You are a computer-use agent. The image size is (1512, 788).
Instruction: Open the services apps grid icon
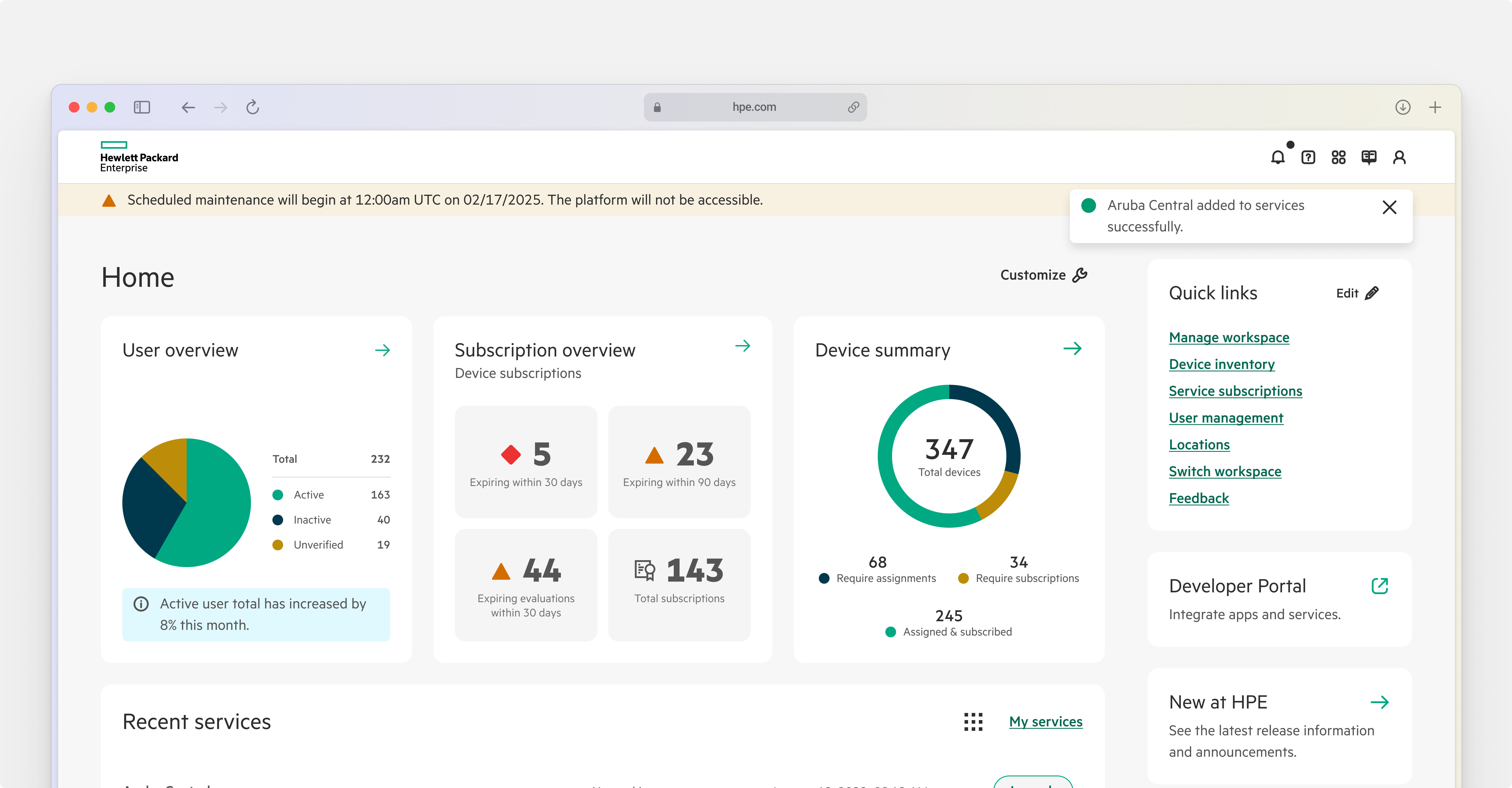click(x=1338, y=157)
